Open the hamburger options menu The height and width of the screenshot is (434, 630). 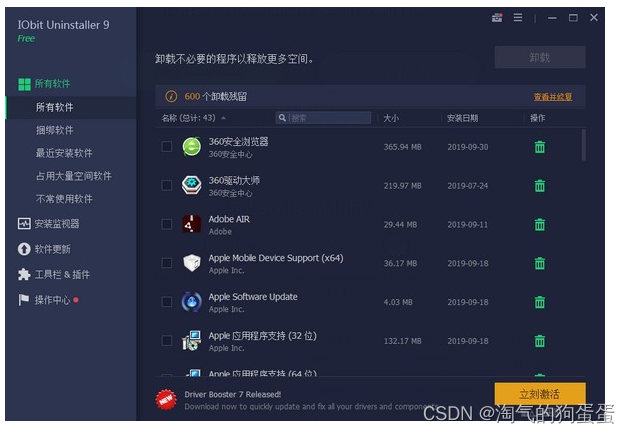[x=518, y=18]
